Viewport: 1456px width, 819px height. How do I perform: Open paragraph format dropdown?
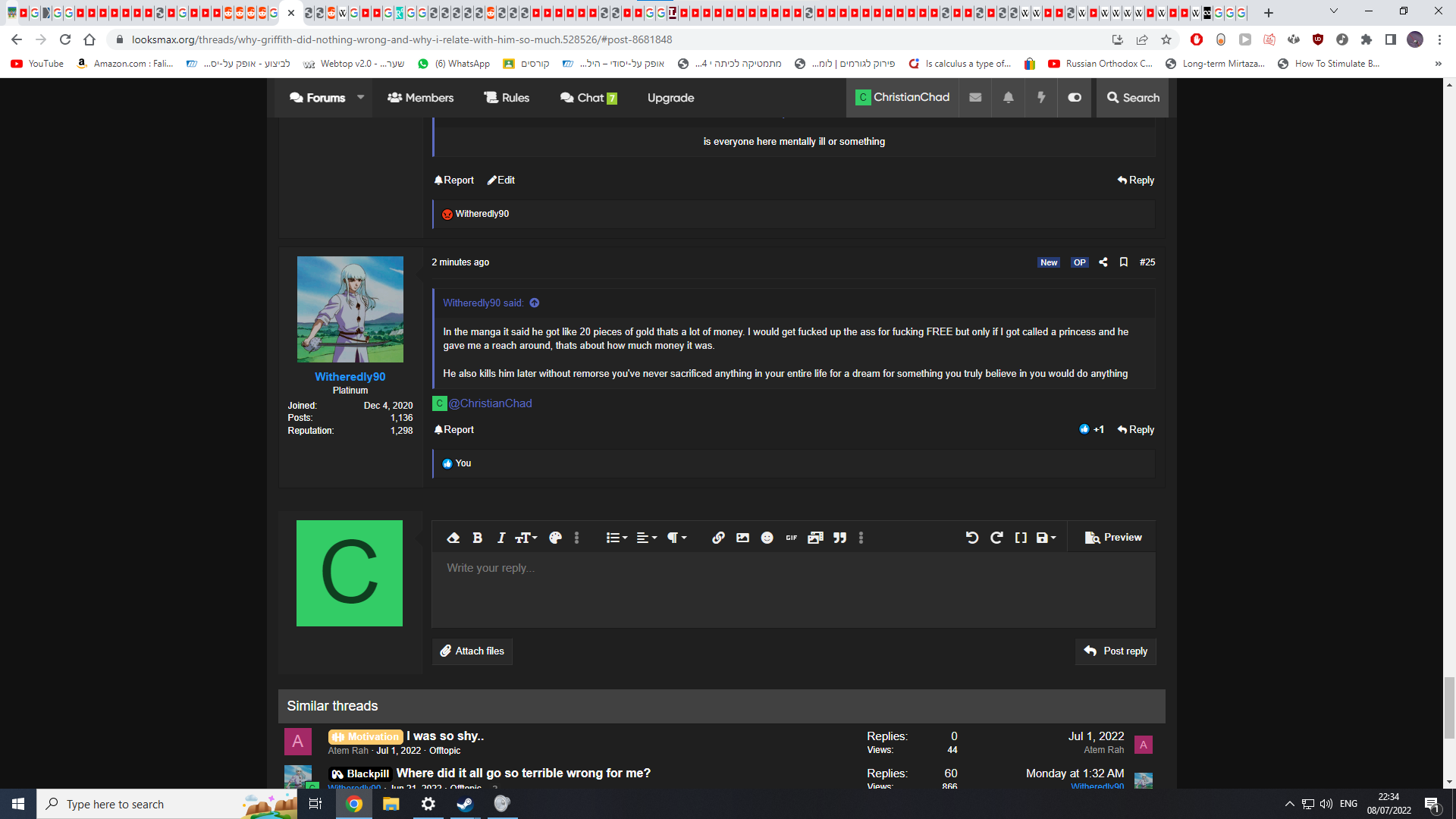676,538
